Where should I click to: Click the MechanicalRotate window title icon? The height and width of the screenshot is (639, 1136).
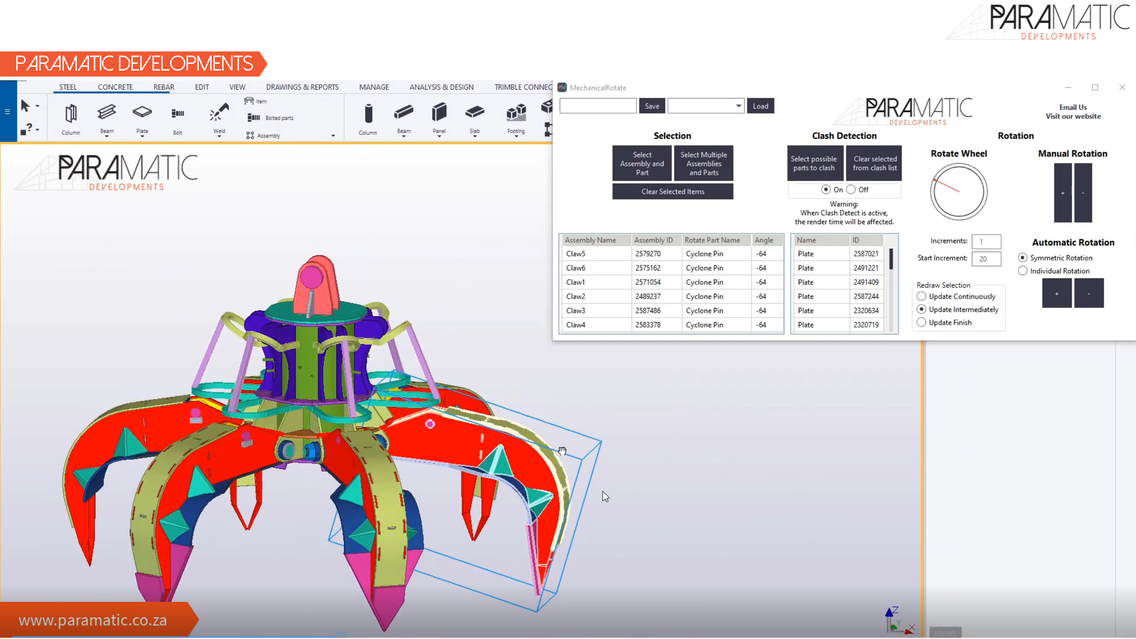coord(562,88)
